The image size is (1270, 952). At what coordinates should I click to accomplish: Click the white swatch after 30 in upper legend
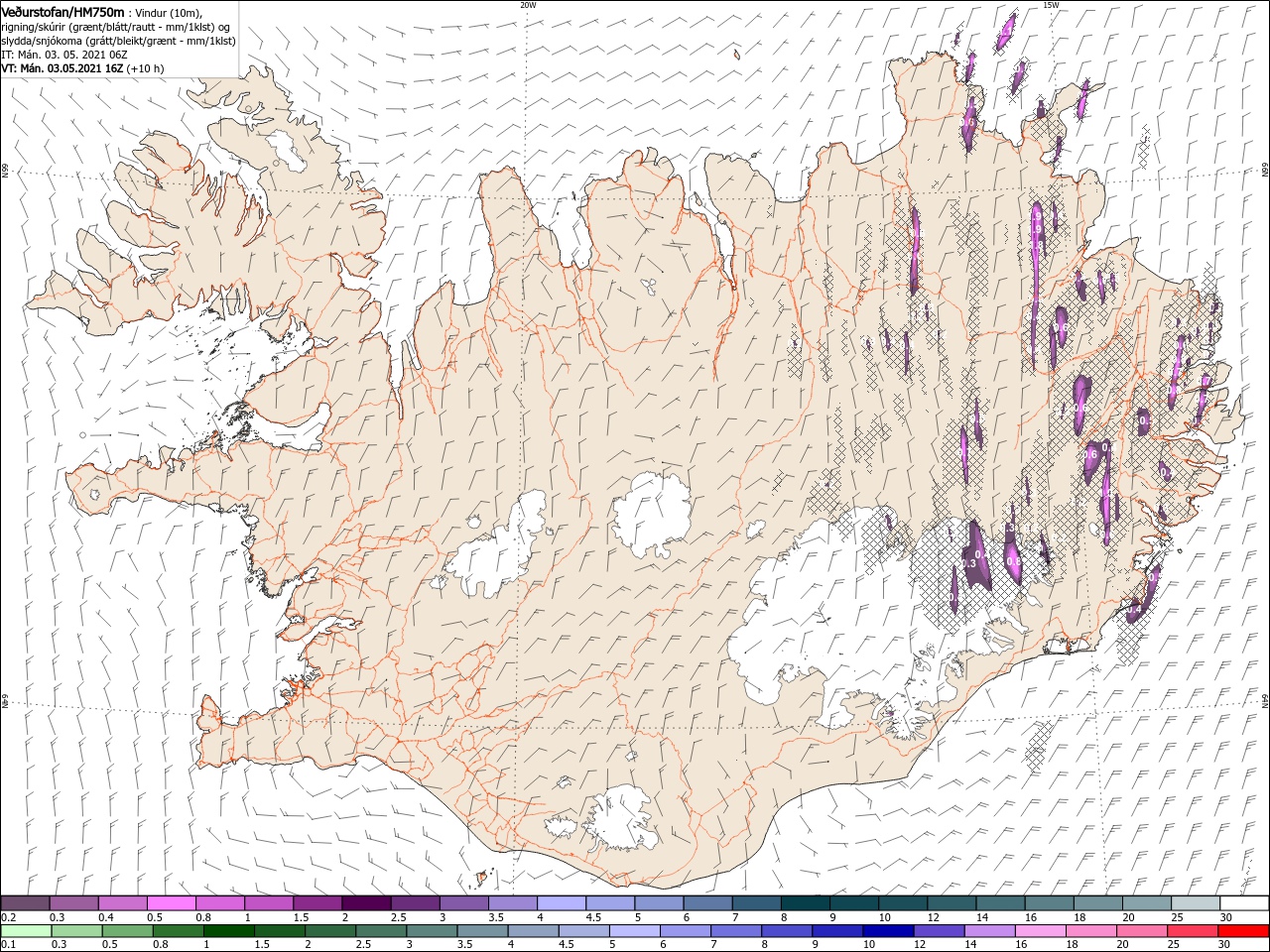click(x=1244, y=903)
